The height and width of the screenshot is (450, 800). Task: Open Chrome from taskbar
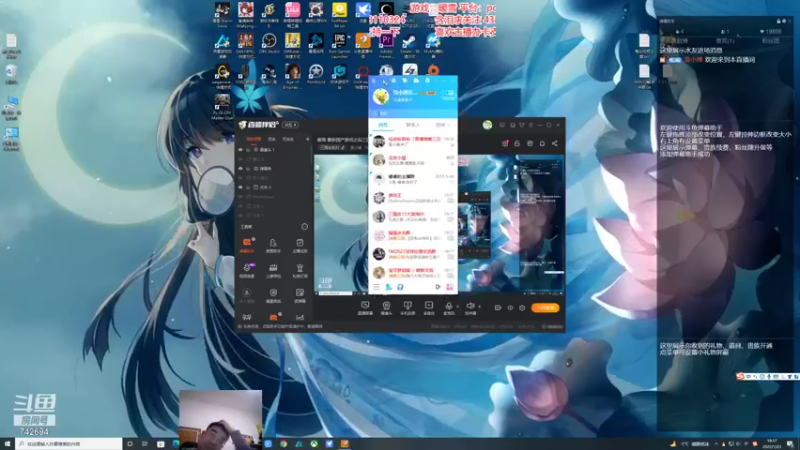pos(283,444)
